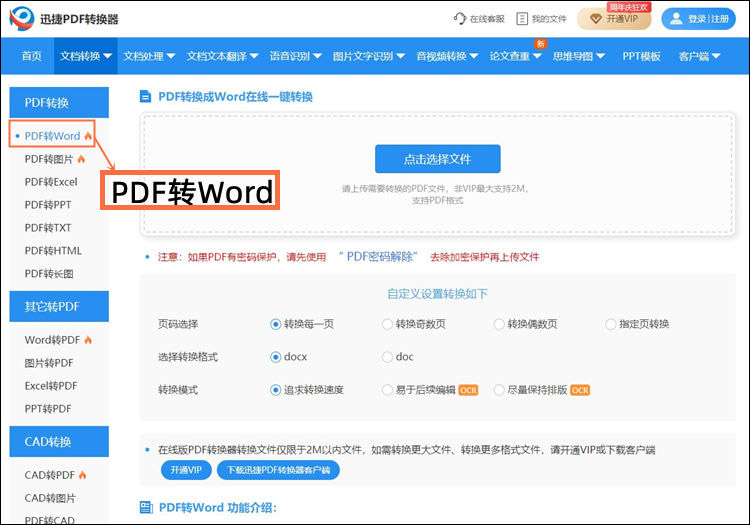Open PPT转PDF in the sidebar
The height and width of the screenshot is (525, 750).
tap(48, 409)
